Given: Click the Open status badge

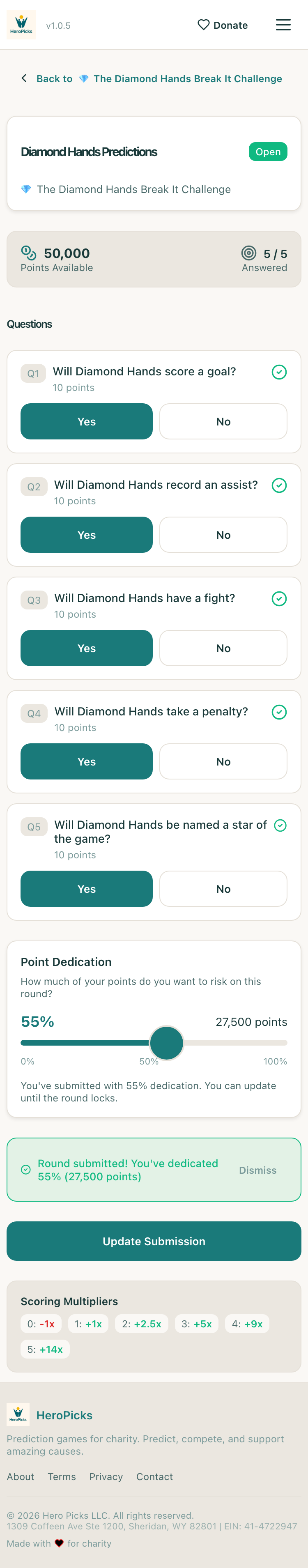Looking at the screenshot, I should pyautogui.click(x=268, y=152).
